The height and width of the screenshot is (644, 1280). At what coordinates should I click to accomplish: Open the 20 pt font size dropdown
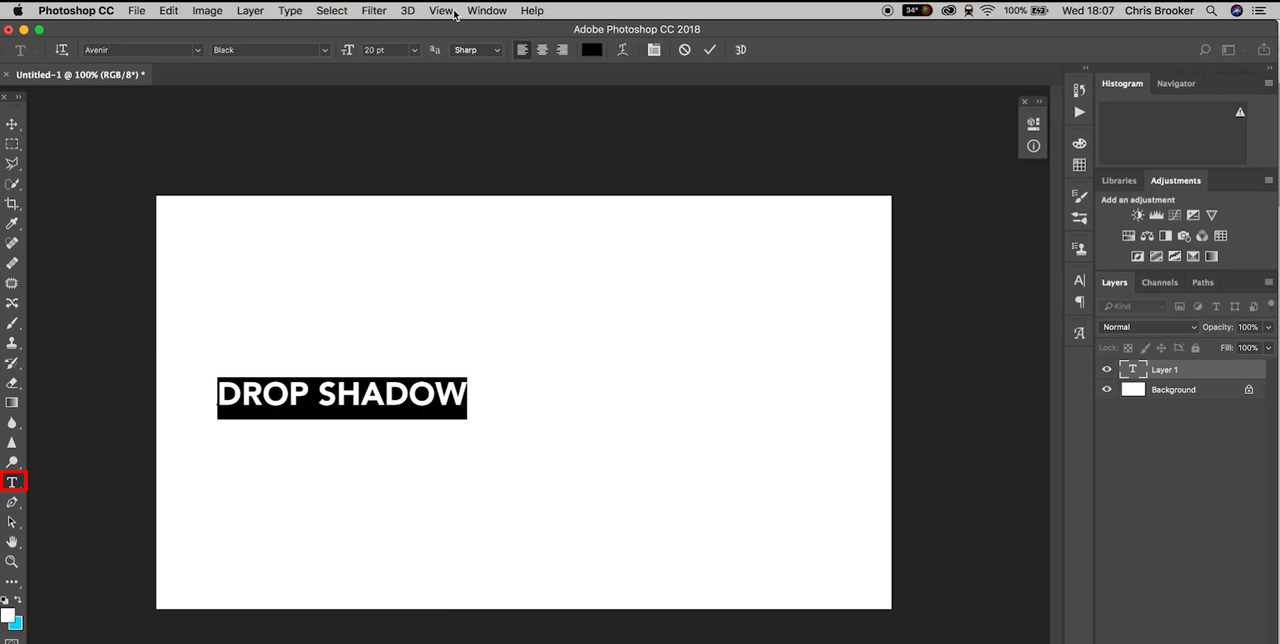point(390,50)
